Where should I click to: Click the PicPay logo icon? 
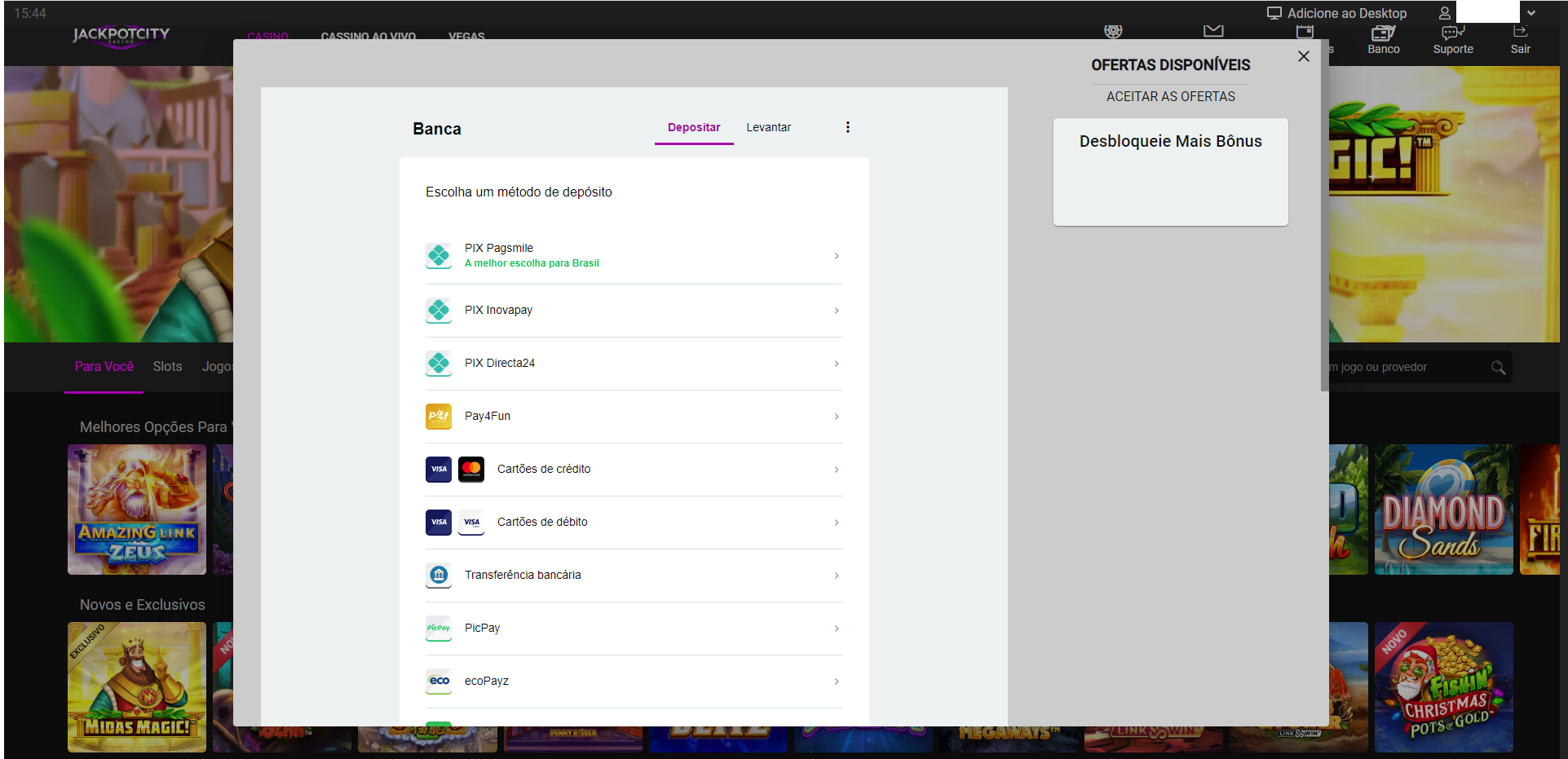coord(439,629)
